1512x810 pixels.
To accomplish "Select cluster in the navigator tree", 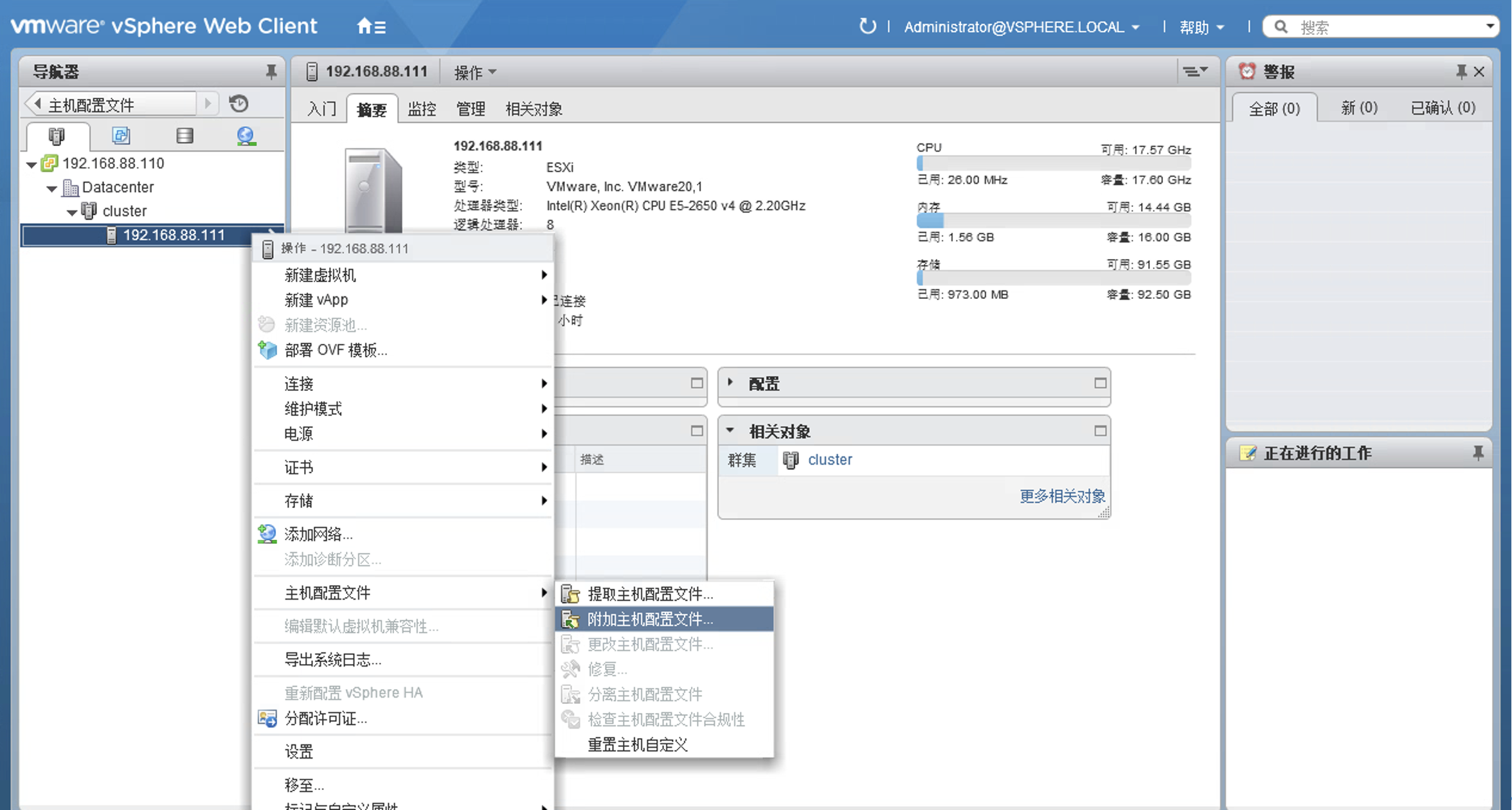I will [125, 211].
